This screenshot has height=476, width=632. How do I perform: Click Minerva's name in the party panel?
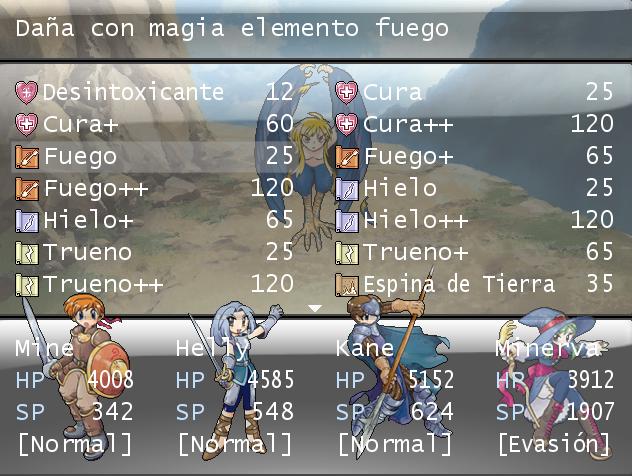(x=547, y=349)
